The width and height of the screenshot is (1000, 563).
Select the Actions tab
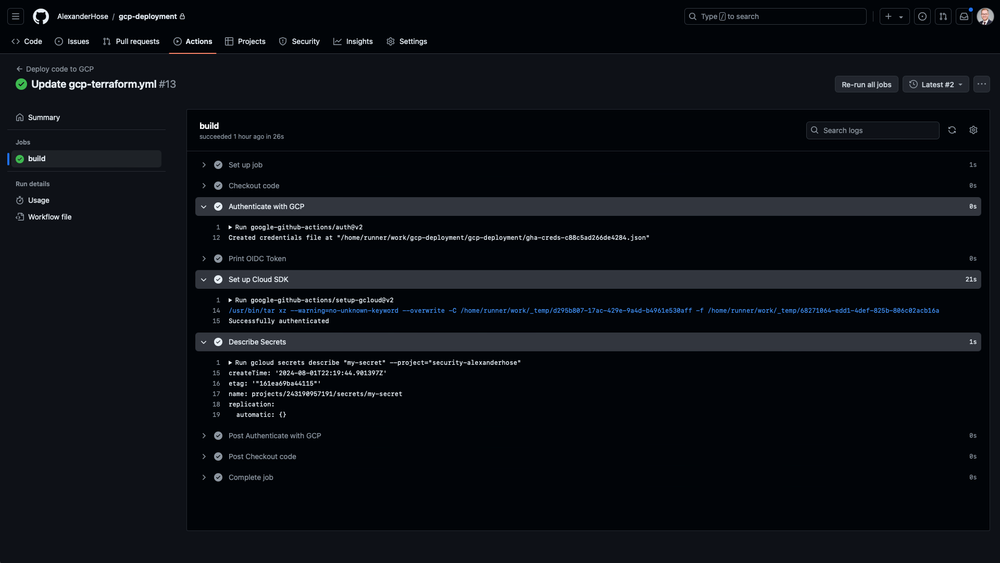tap(193, 41)
